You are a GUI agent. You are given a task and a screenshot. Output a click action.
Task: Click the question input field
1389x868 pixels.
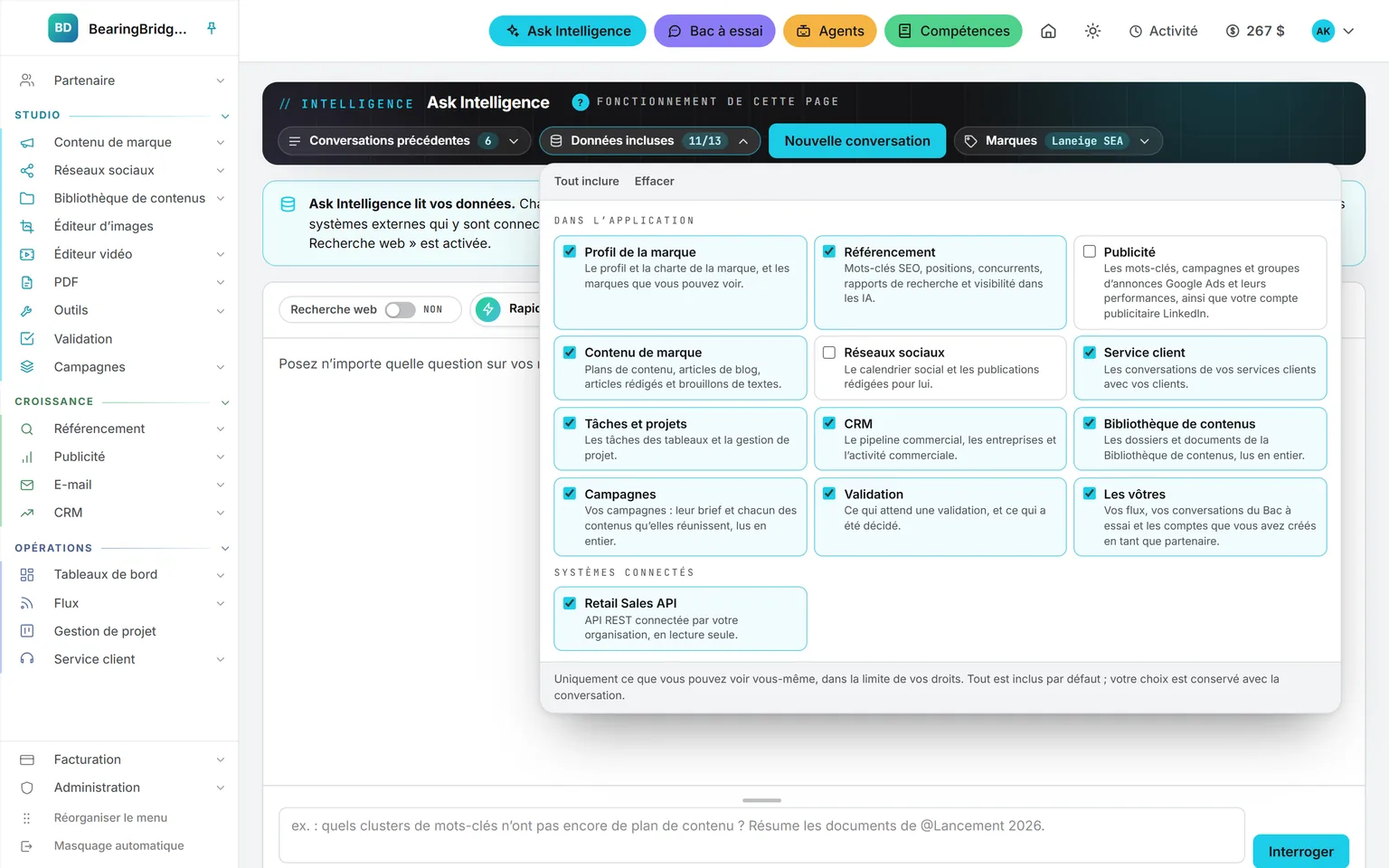coord(761,835)
